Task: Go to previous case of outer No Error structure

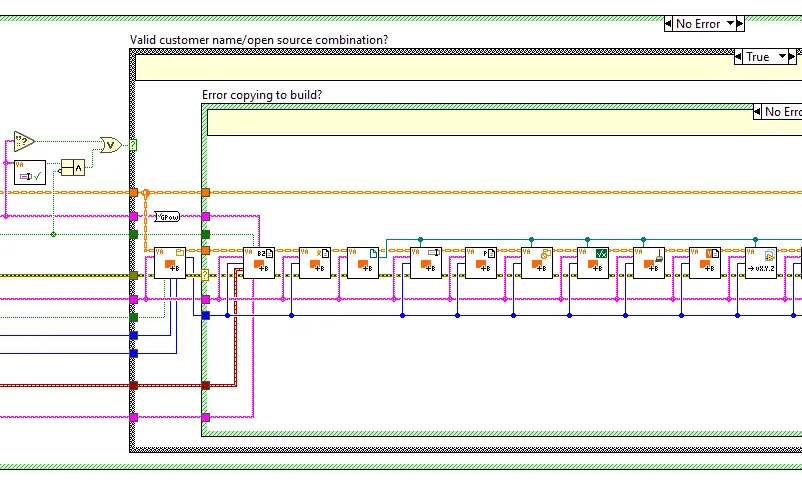Action: coord(669,24)
